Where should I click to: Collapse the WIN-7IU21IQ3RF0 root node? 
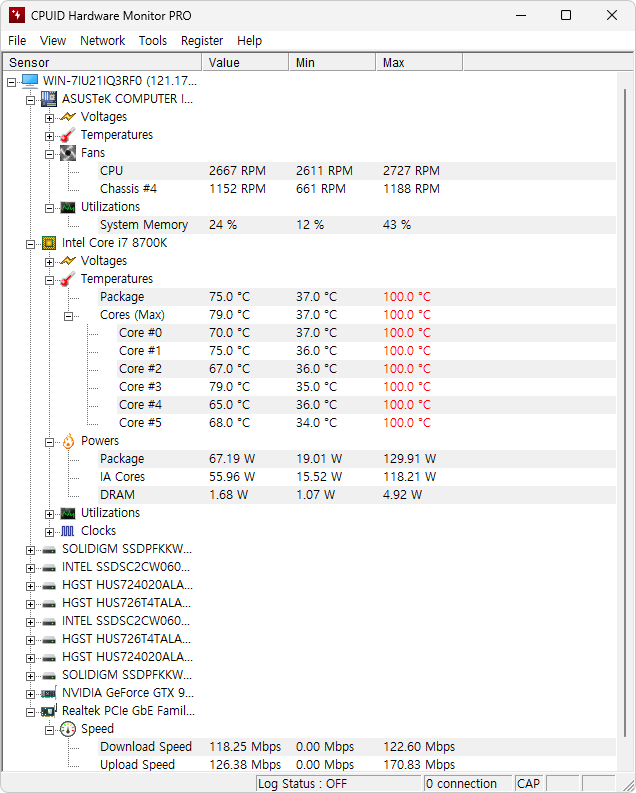tap(11, 82)
